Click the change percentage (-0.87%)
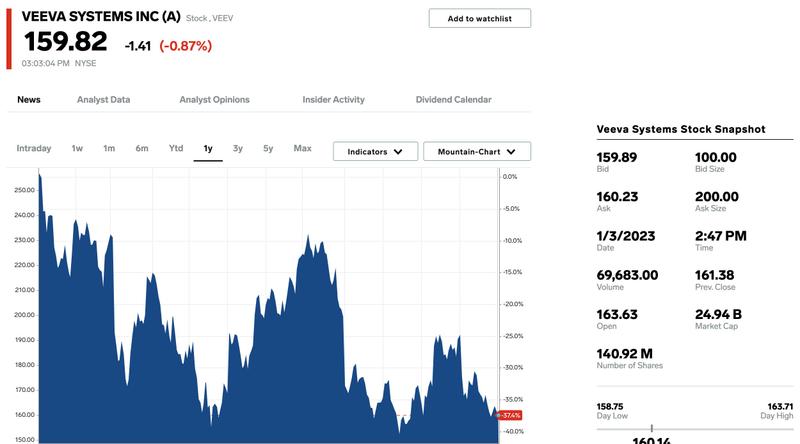Viewport: 800px width, 444px height. (x=186, y=46)
